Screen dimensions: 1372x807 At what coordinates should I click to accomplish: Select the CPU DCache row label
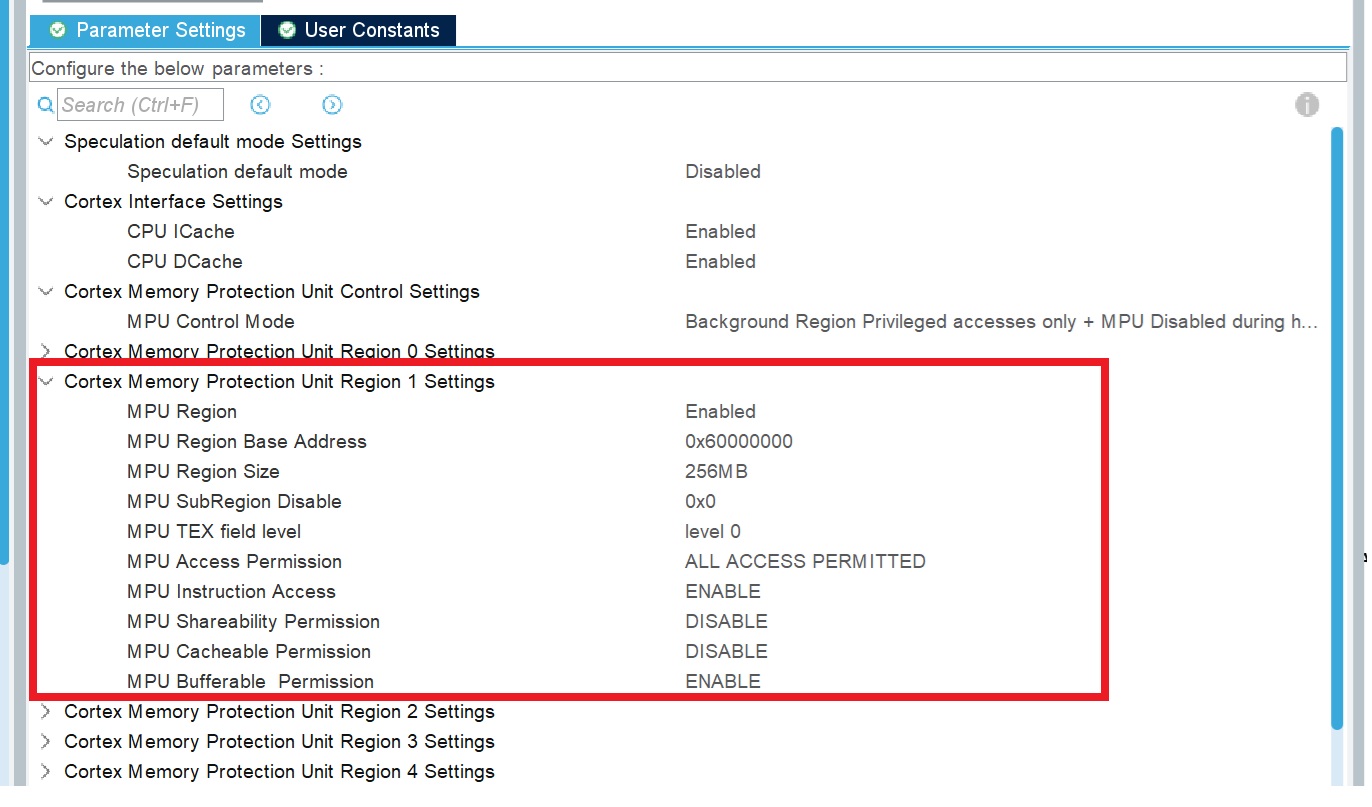point(185,261)
